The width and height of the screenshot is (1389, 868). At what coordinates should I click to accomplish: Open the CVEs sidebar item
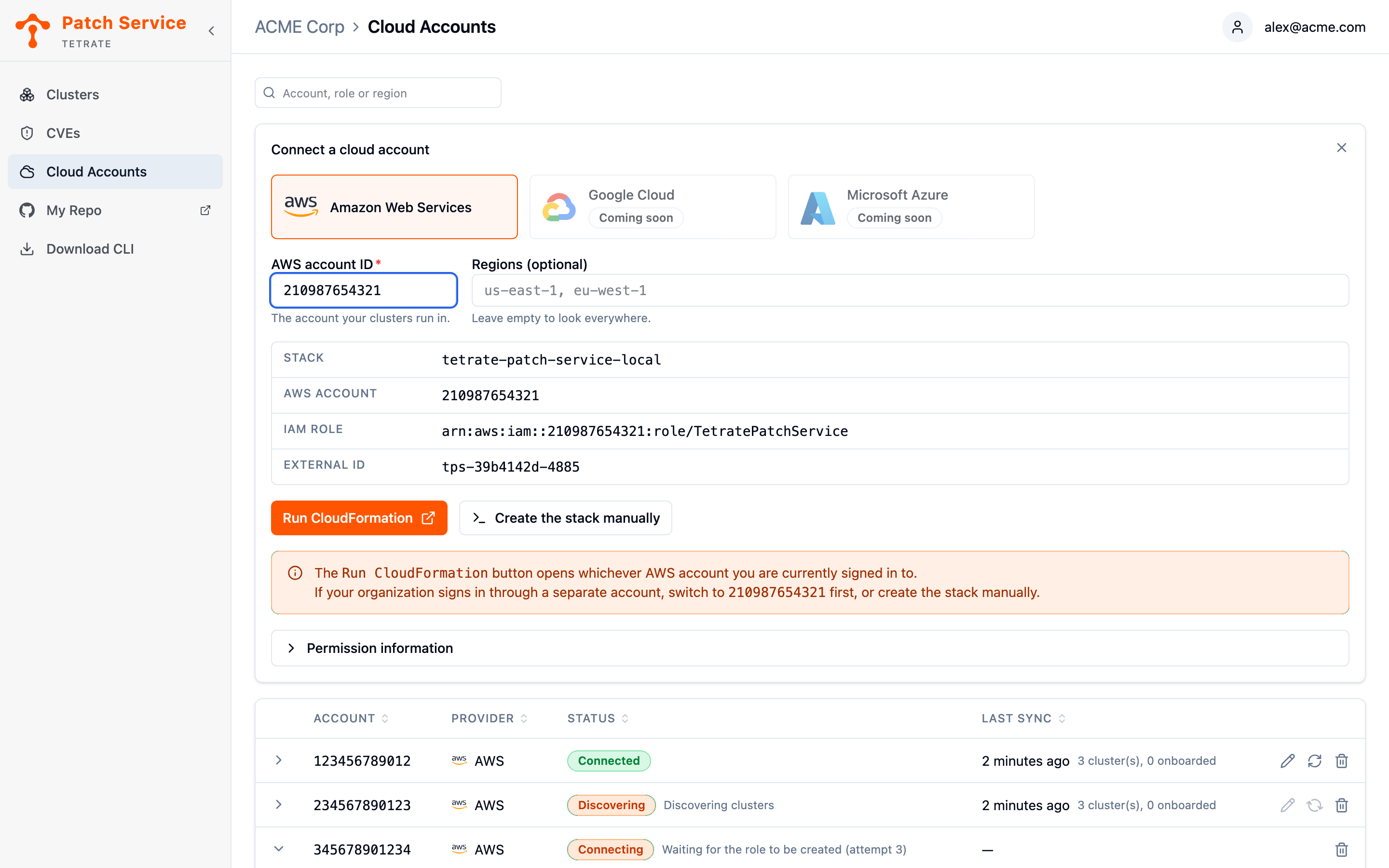click(115, 133)
